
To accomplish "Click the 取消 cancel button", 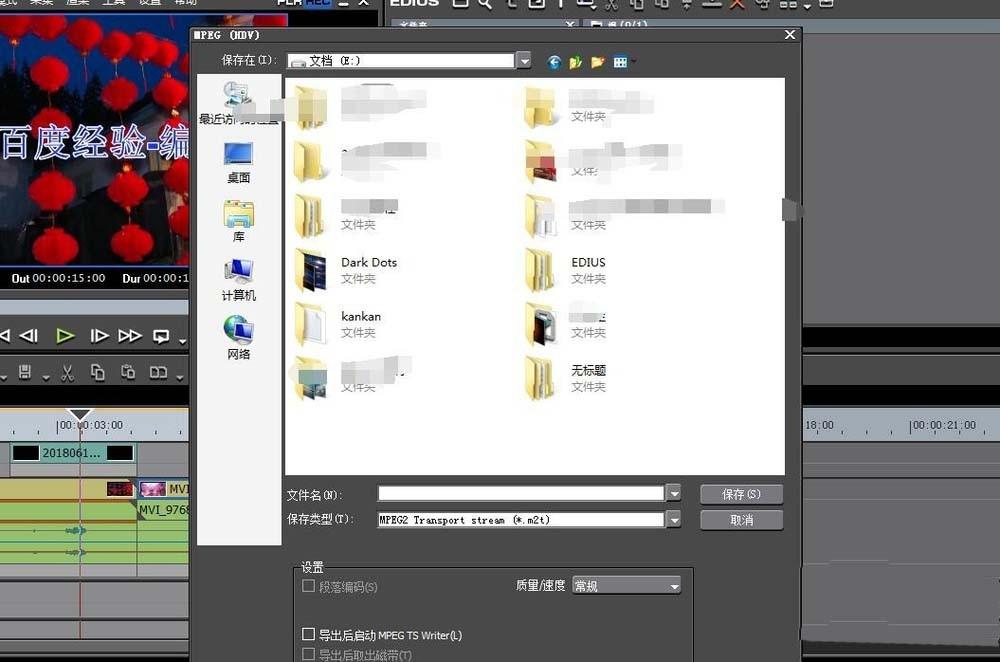I will 741,519.
